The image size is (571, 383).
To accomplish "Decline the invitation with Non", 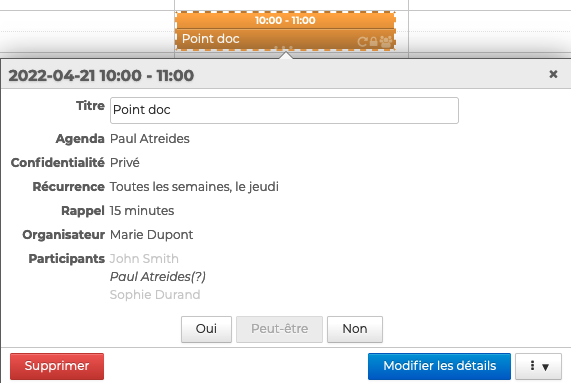I will pos(355,329).
